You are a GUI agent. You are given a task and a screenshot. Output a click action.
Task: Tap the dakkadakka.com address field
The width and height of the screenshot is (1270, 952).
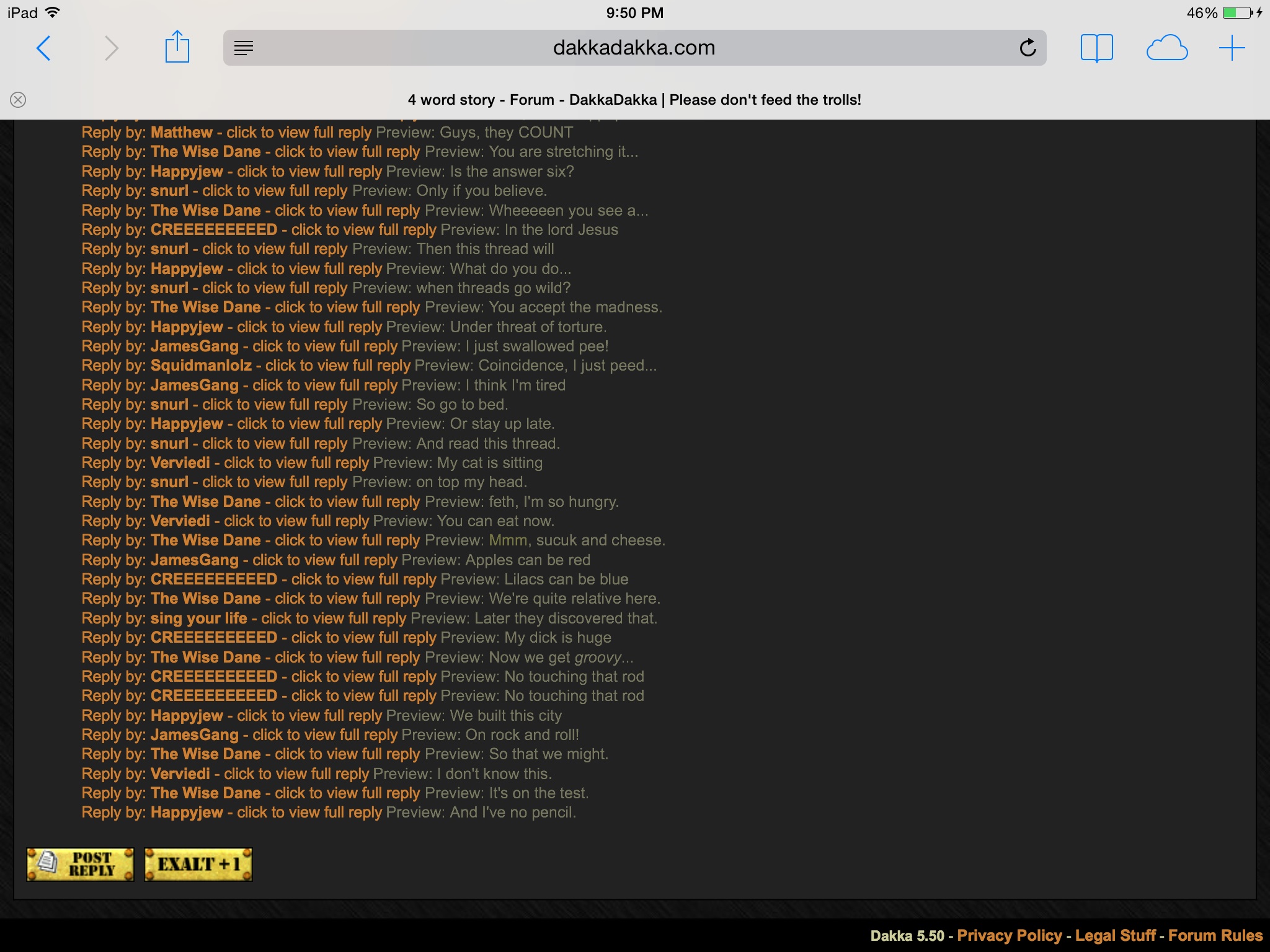634,48
